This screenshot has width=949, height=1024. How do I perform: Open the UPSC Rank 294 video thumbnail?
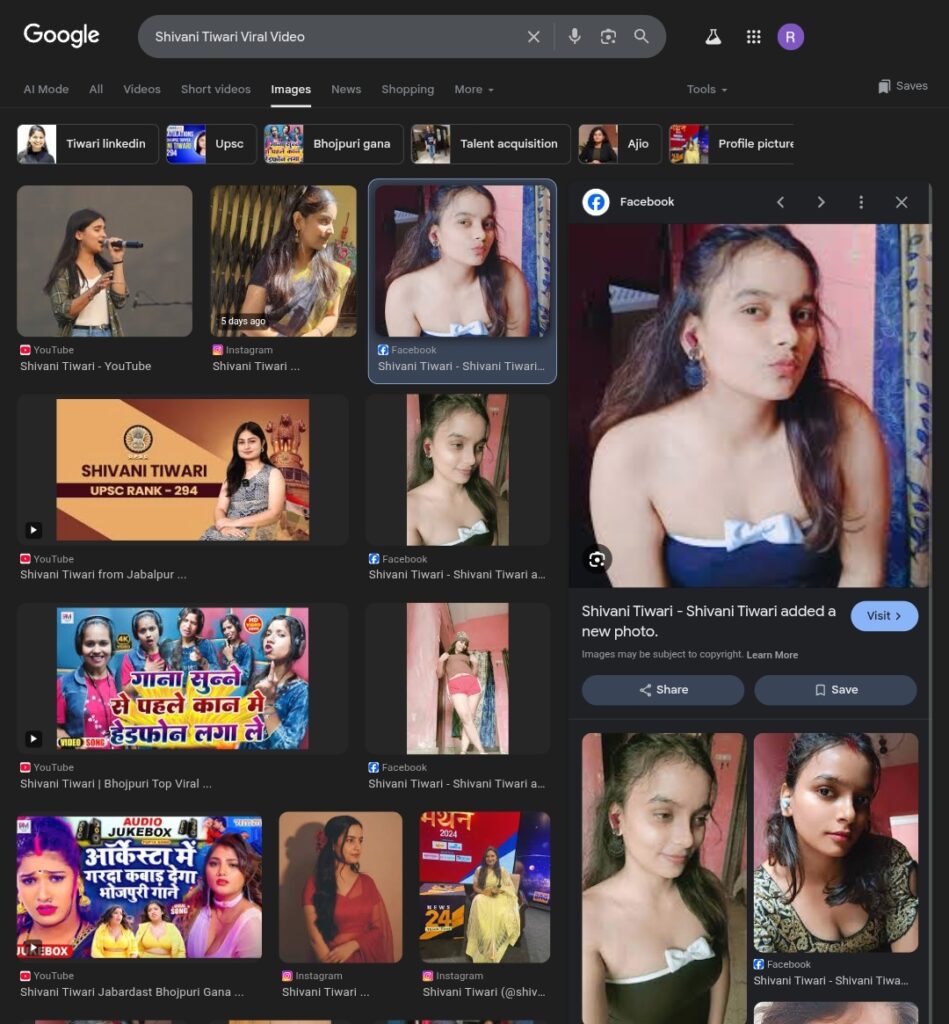(x=182, y=470)
